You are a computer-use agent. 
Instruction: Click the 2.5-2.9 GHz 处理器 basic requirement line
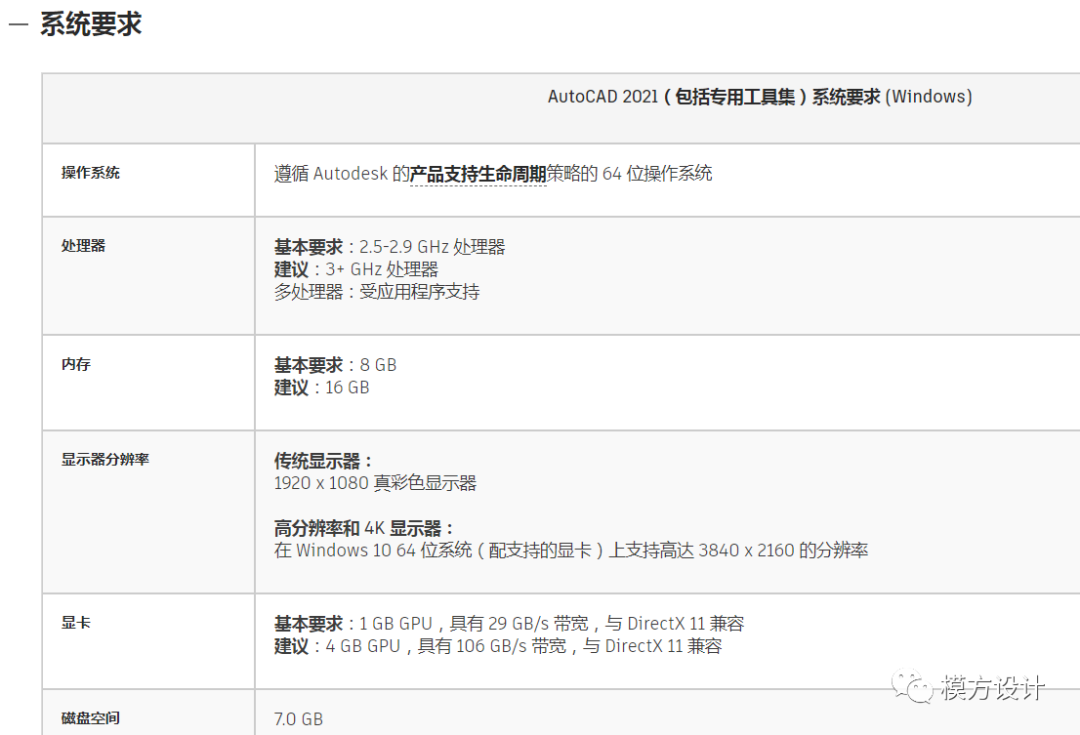click(x=390, y=247)
